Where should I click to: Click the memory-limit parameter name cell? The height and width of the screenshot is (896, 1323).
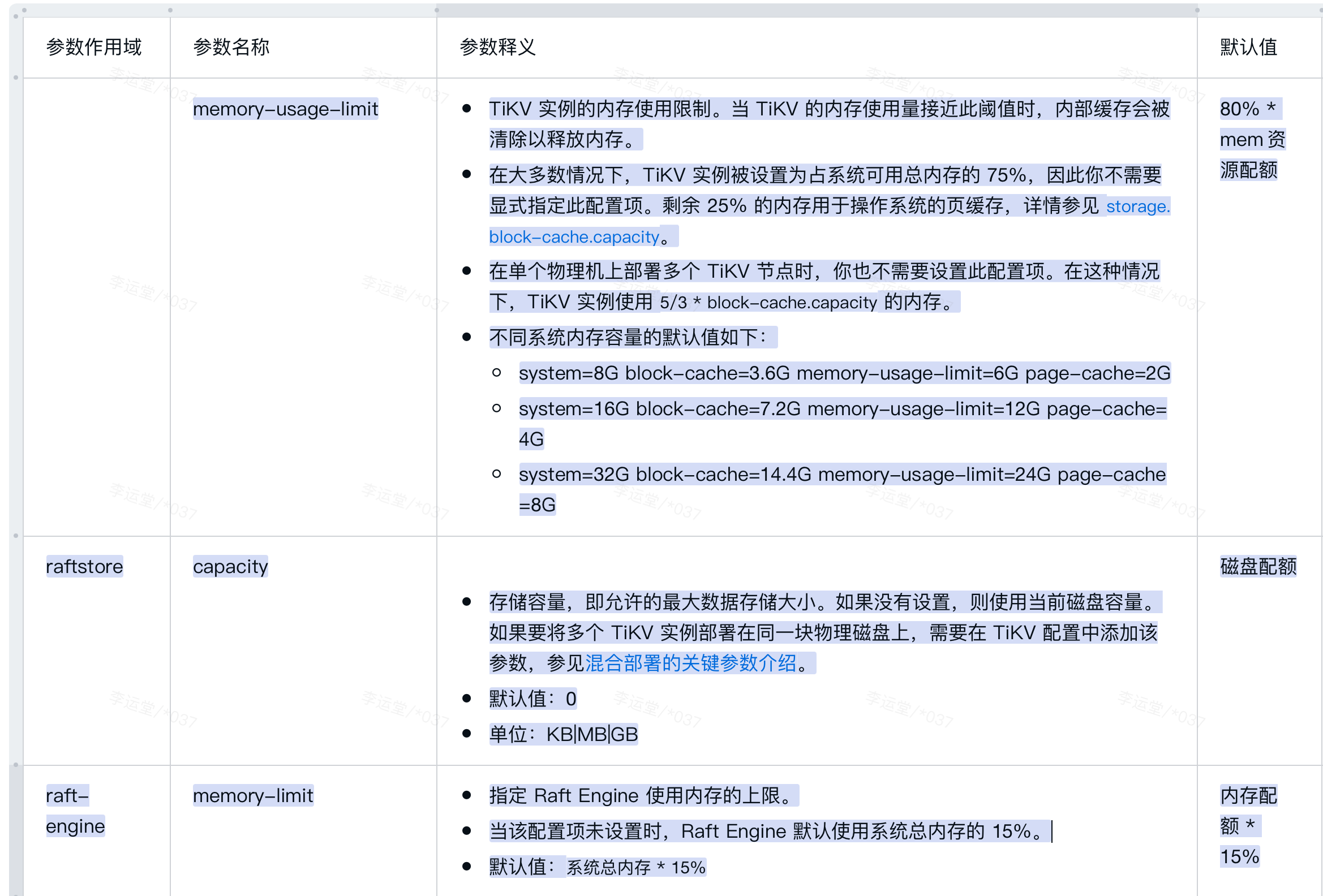[x=253, y=795]
